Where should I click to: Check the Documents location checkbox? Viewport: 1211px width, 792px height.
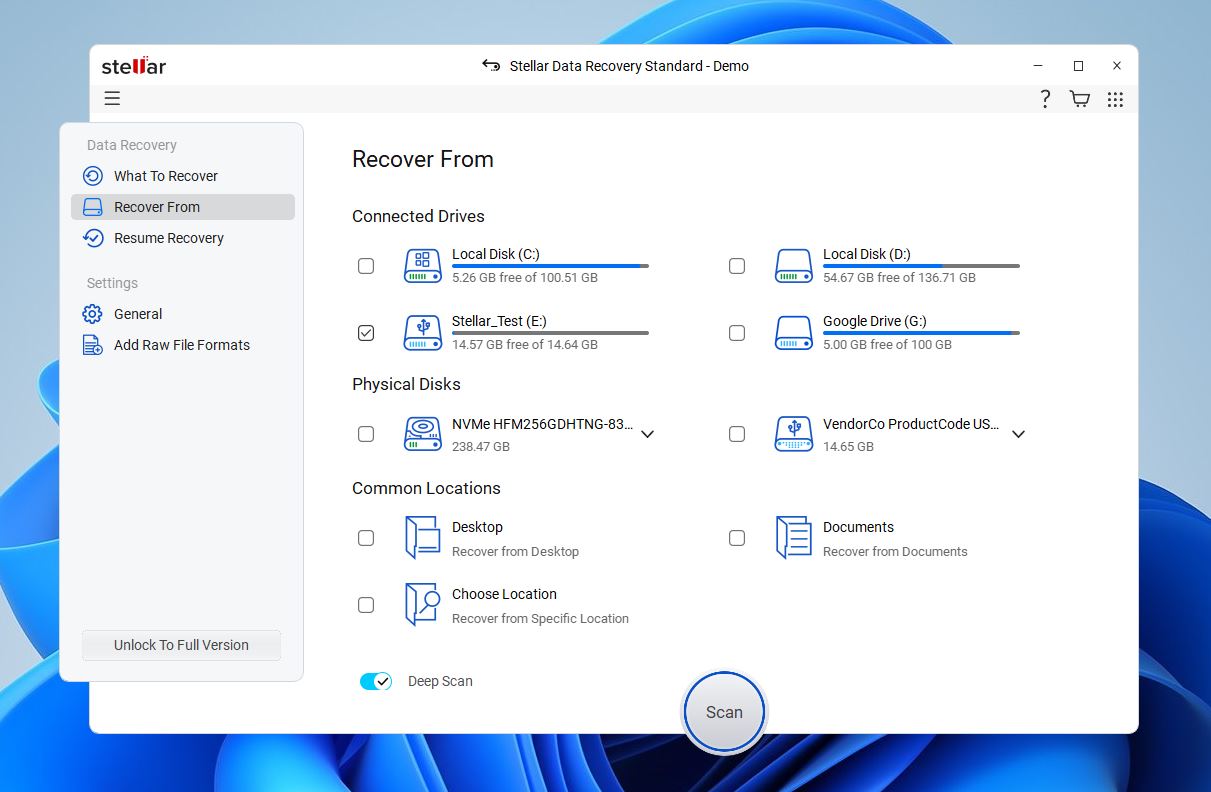click(737, 538)
